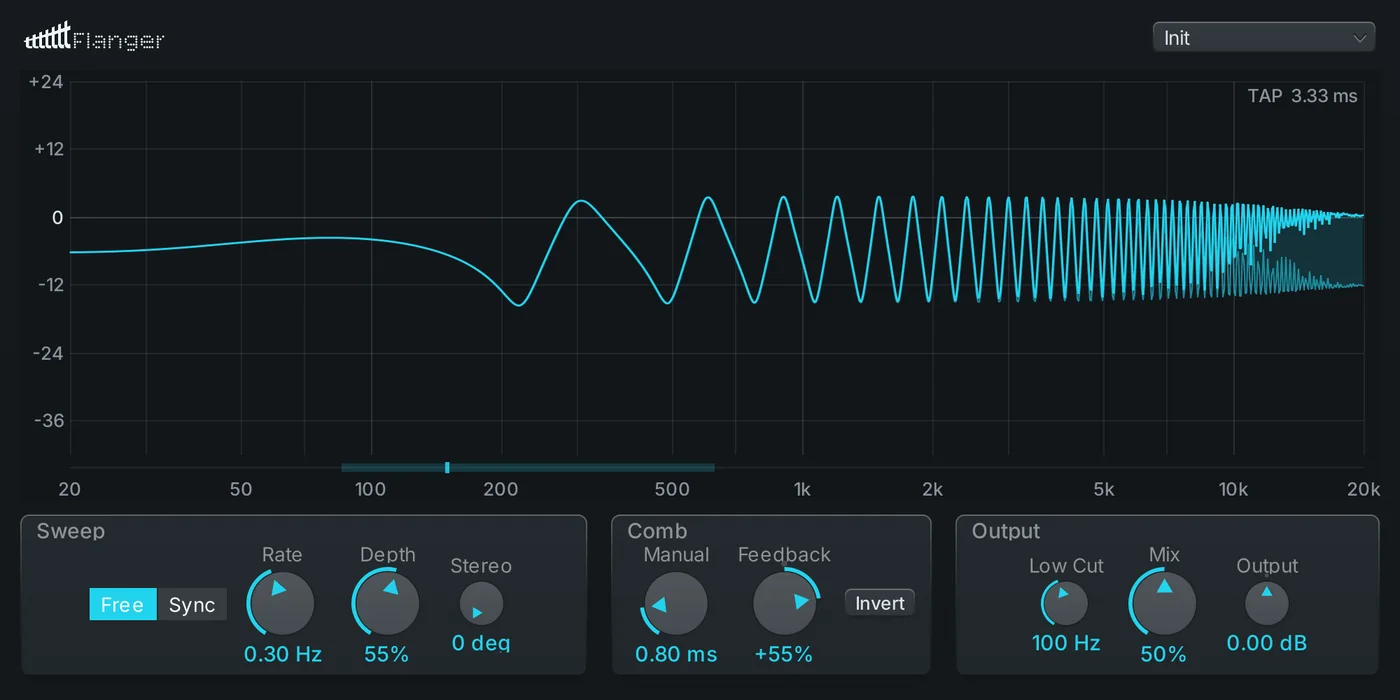1400x700 pixels.
Task: Click the Stereo label
Action: coord(481,566)
